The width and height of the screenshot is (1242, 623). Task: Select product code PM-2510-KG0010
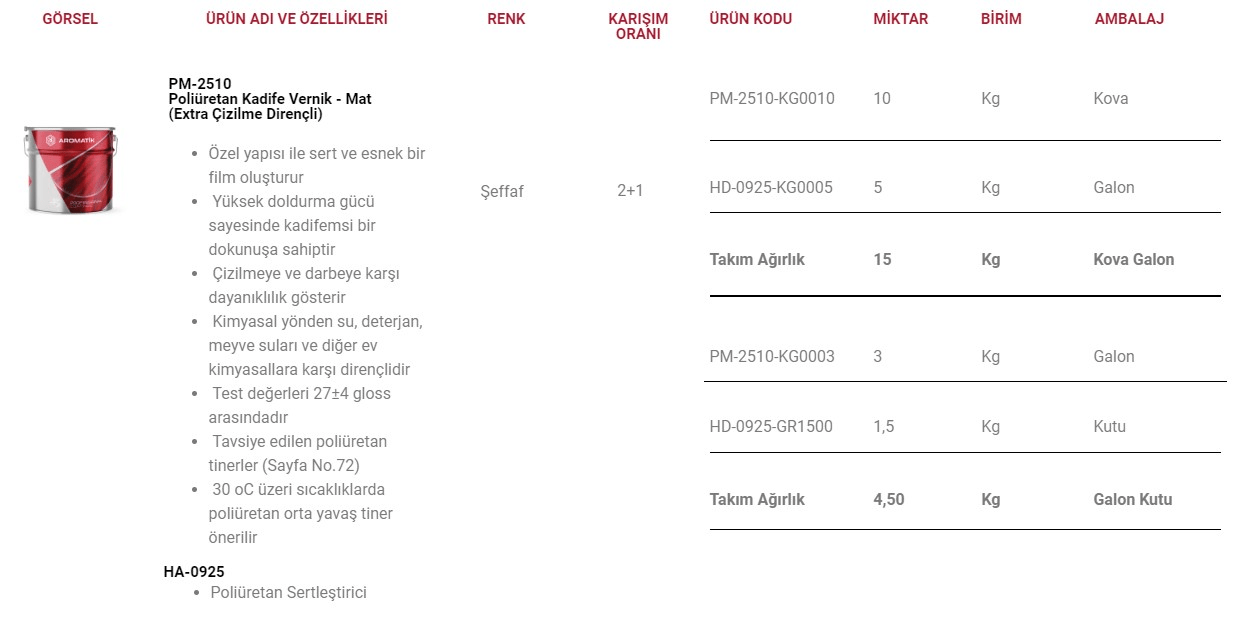pos(772,99)
